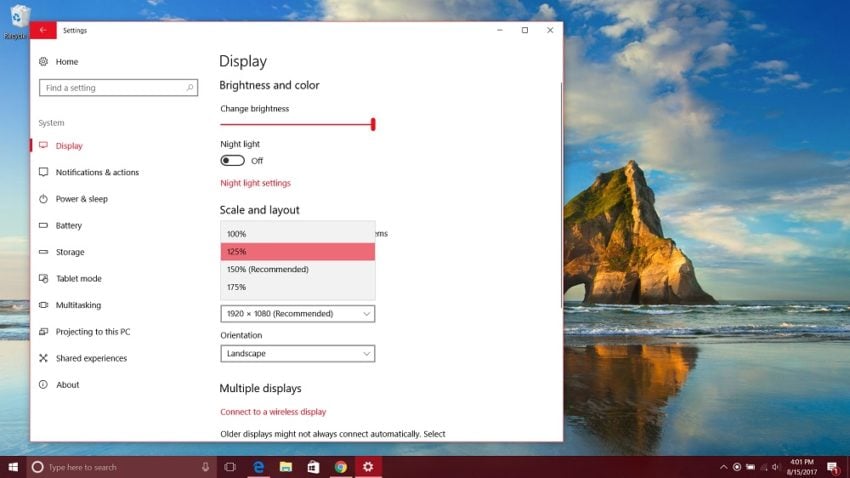Click the volume speaker tray icon

pos(776,467)
